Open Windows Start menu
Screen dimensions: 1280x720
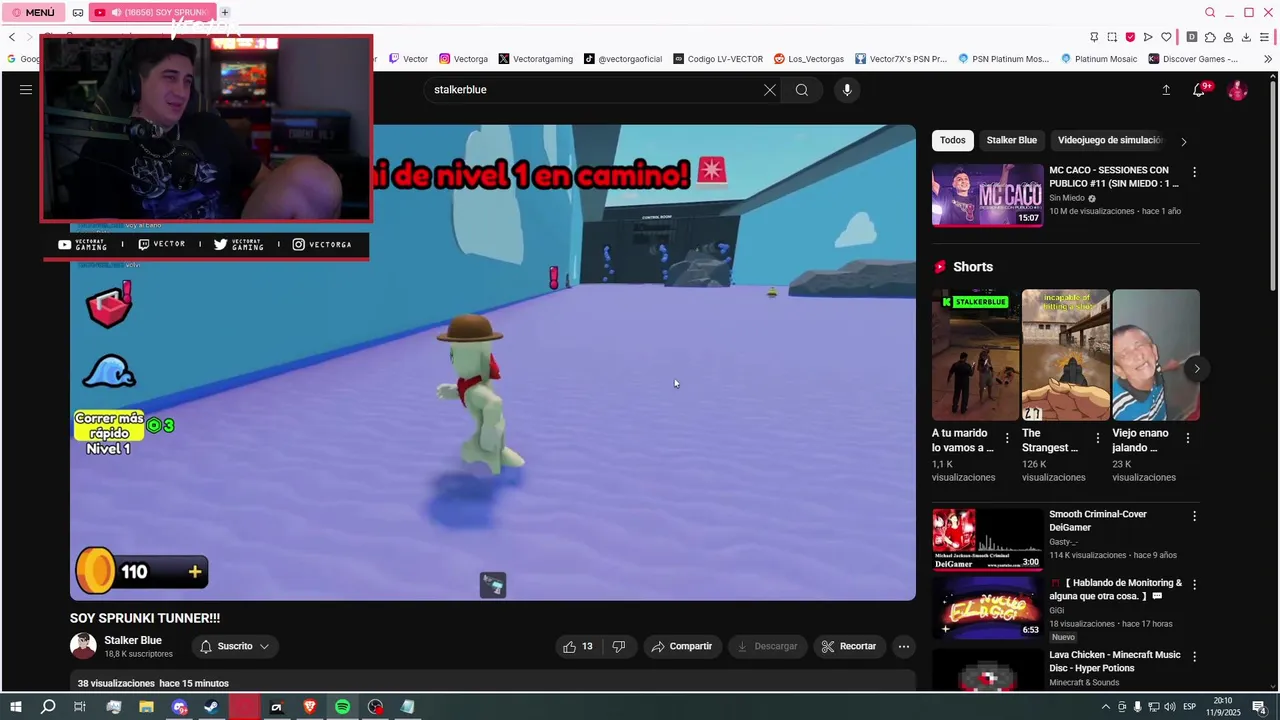[x=16, y=707]
